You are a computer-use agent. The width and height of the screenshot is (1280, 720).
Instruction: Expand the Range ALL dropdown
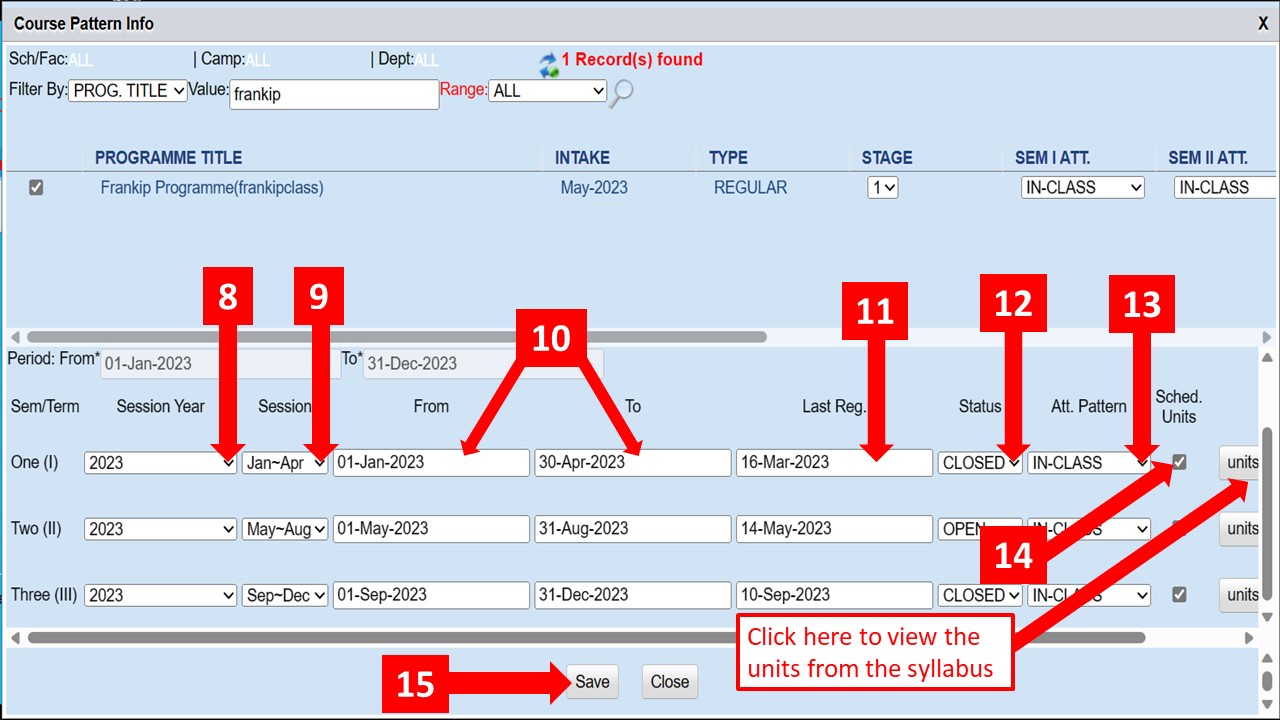[x=548, y=91]
